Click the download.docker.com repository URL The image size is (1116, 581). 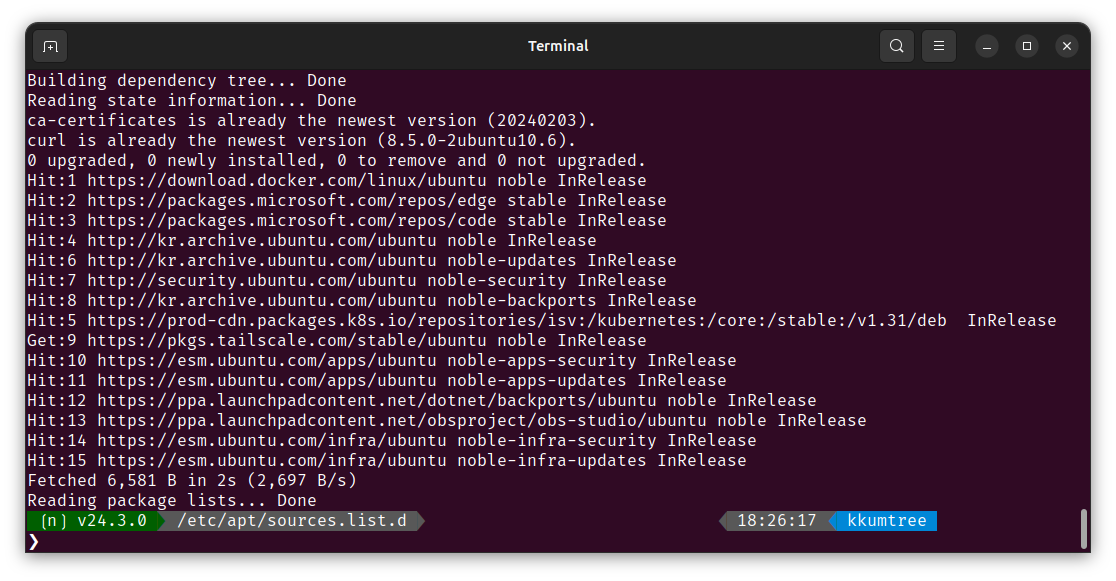(287, 181)
